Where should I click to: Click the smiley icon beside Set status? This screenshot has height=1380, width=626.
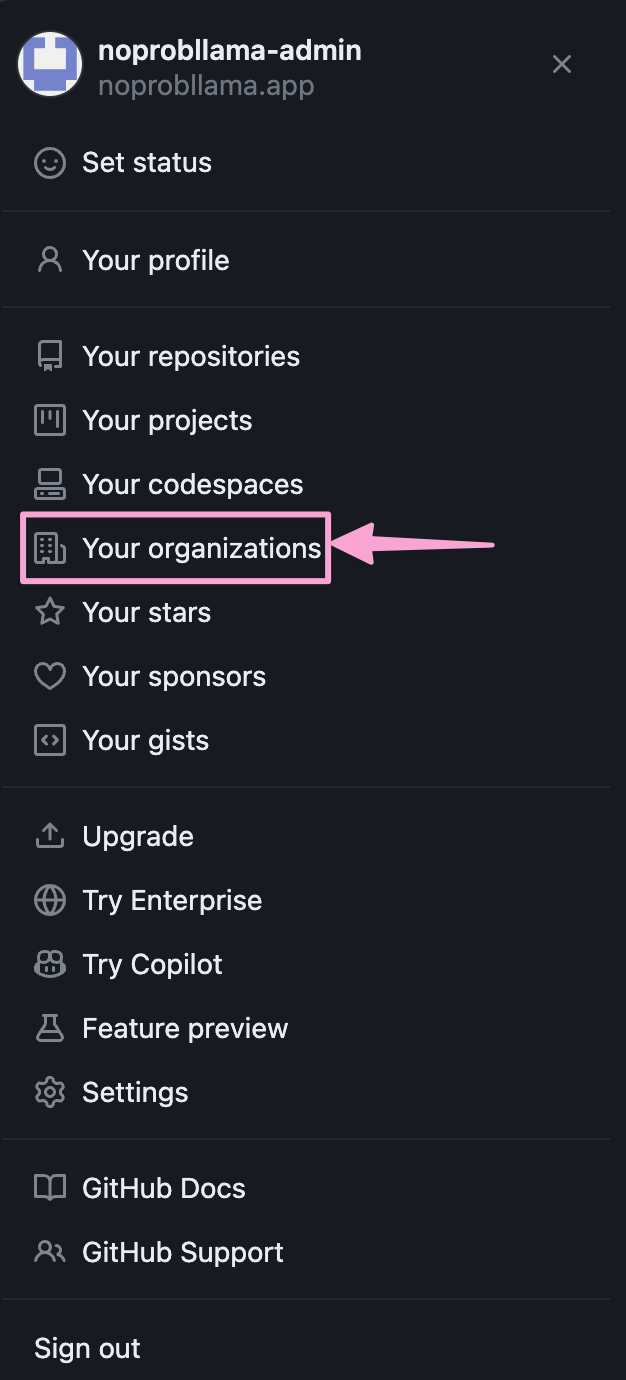[50, 163]
